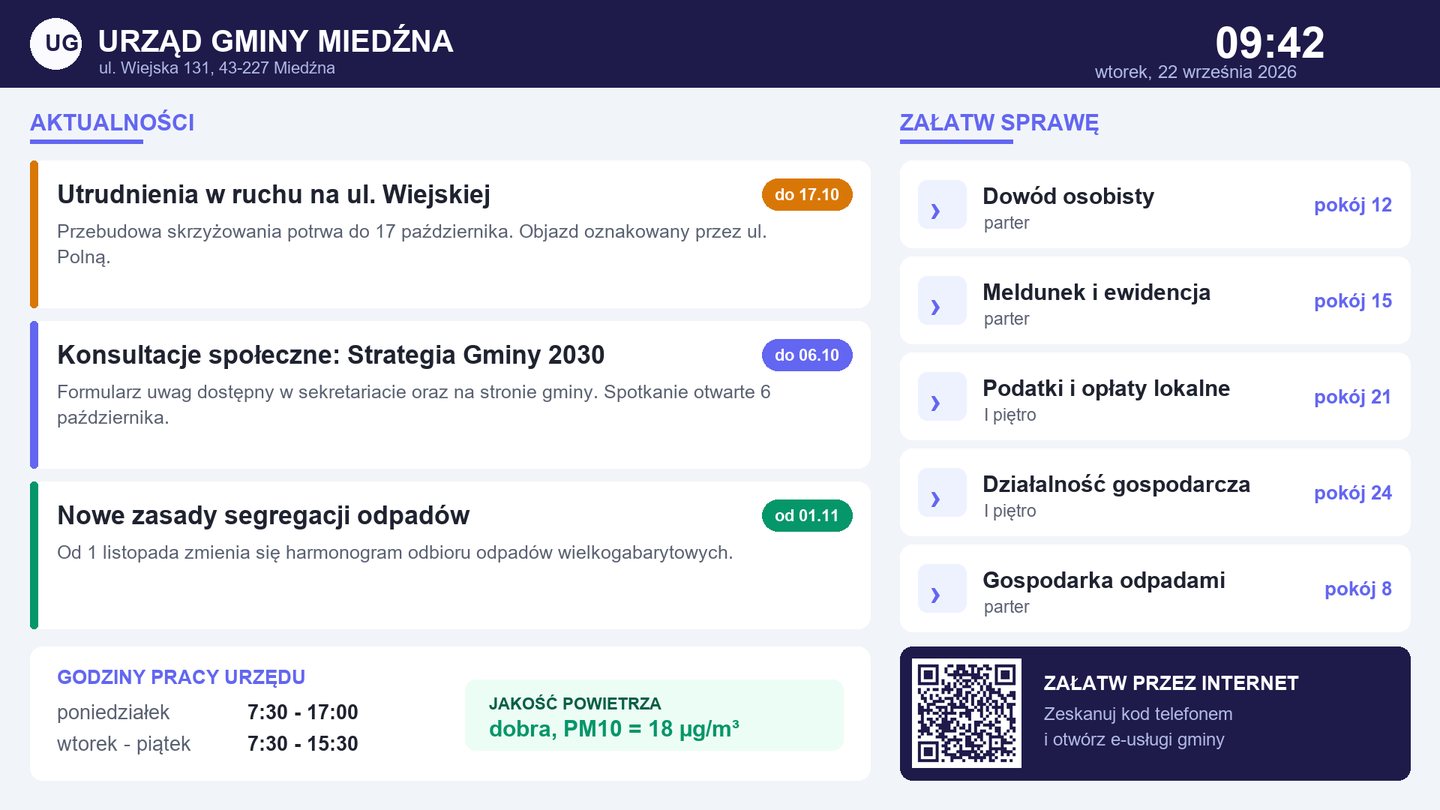
Task: Click the orange 'do 17.10' badge
Action: (x=807, y=195)
